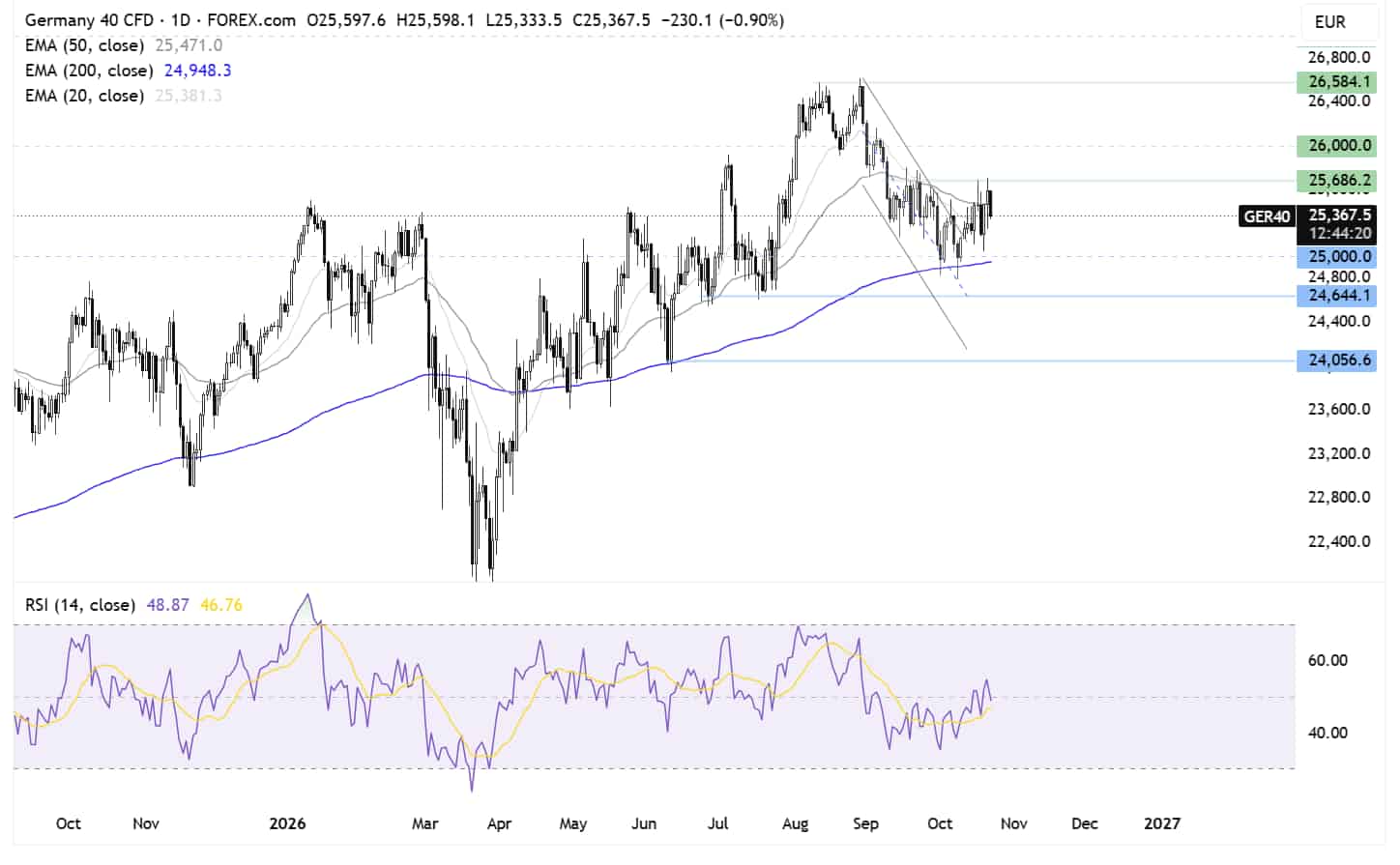Select the 24,644.1 price level label
1400x865 pixels.
[x=1338, y=295]
